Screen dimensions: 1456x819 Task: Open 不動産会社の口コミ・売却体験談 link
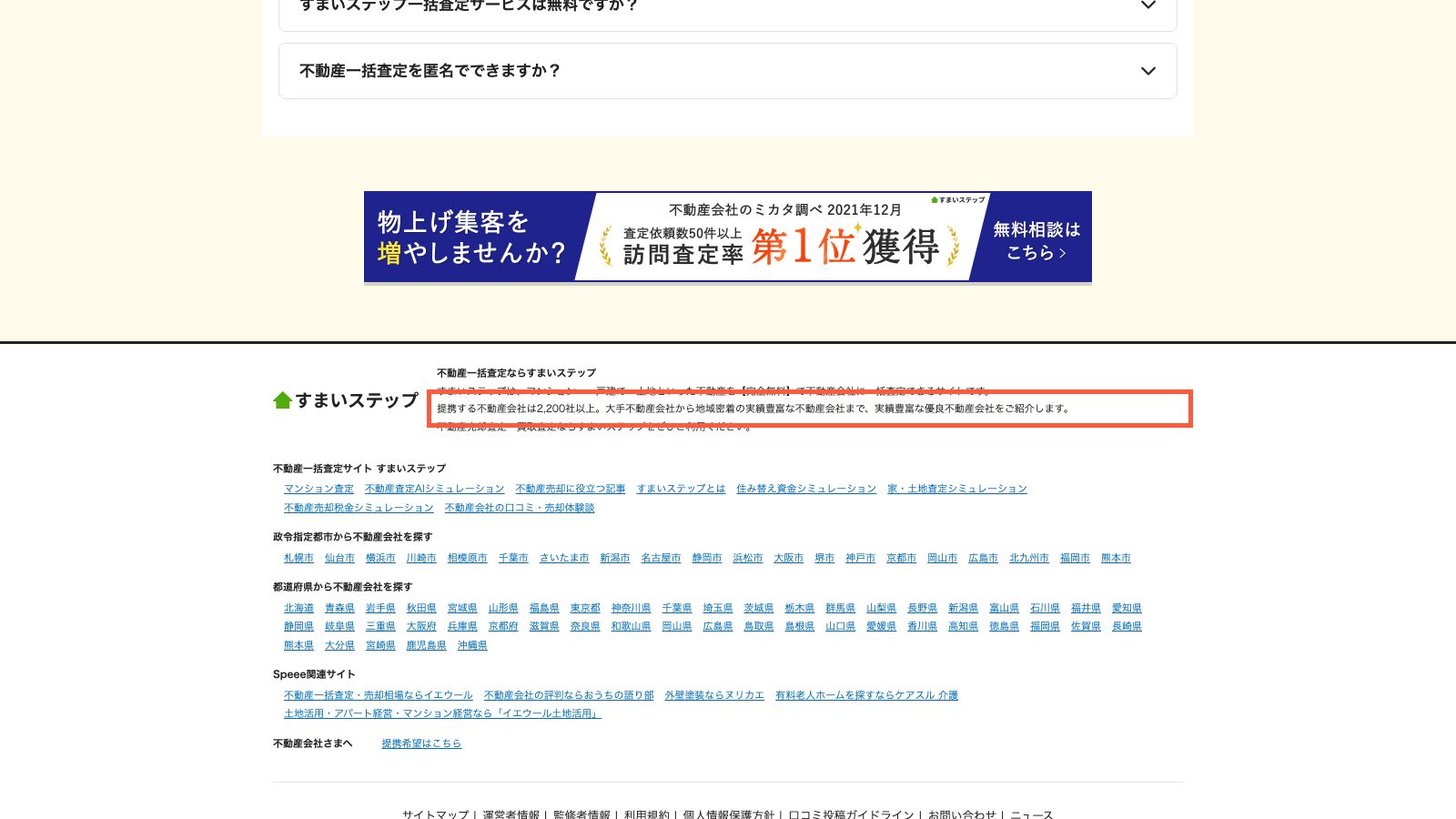(520, 508)
